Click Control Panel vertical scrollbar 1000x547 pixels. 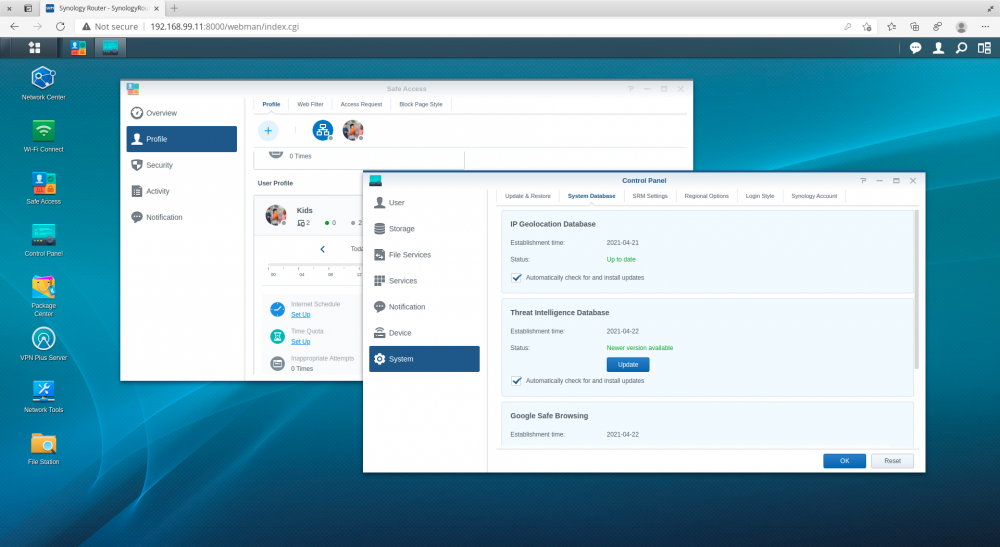(916, 290)
